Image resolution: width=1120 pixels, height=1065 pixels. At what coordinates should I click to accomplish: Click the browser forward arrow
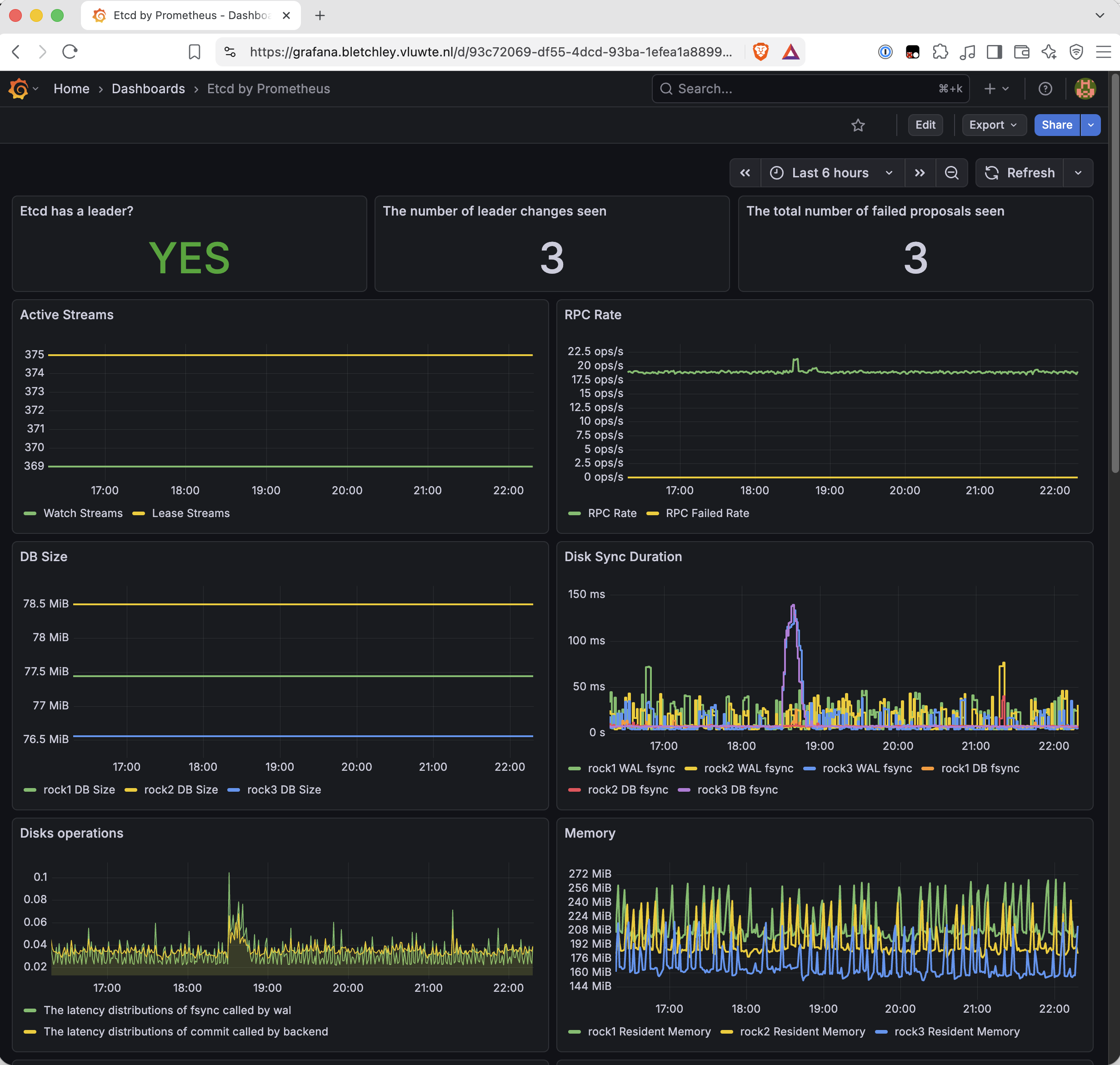pyautogui.click(x=43, y=52)
